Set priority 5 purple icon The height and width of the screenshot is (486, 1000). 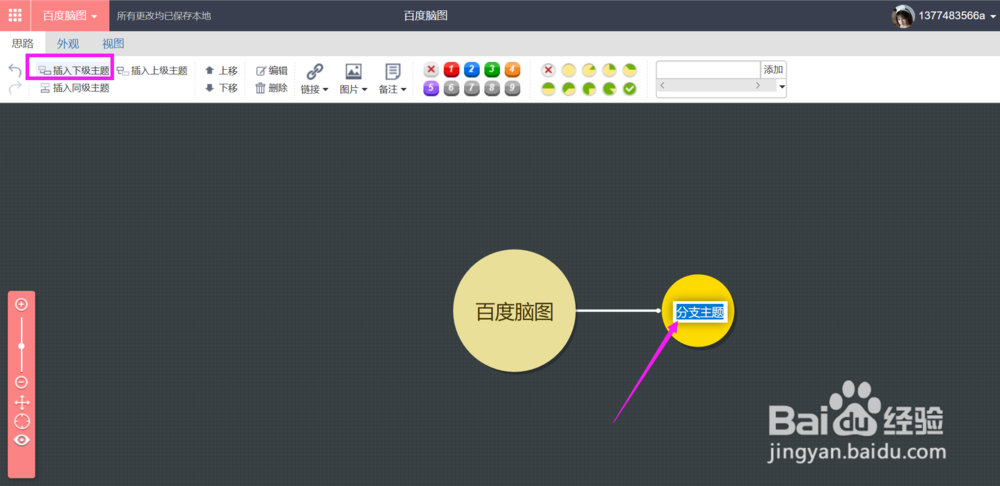click(431, 89)
